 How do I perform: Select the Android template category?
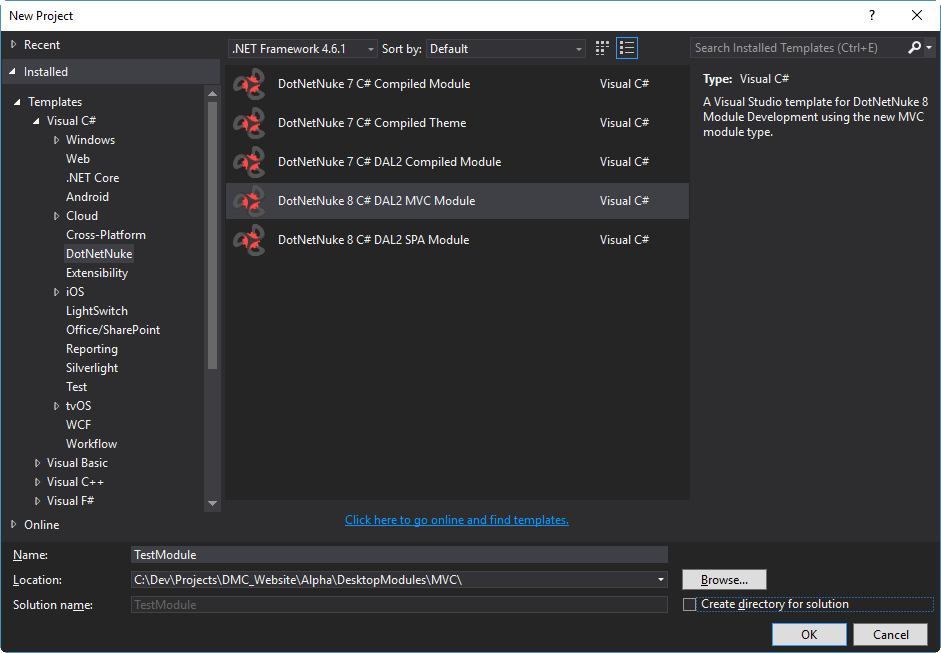(x=87, y=197)
